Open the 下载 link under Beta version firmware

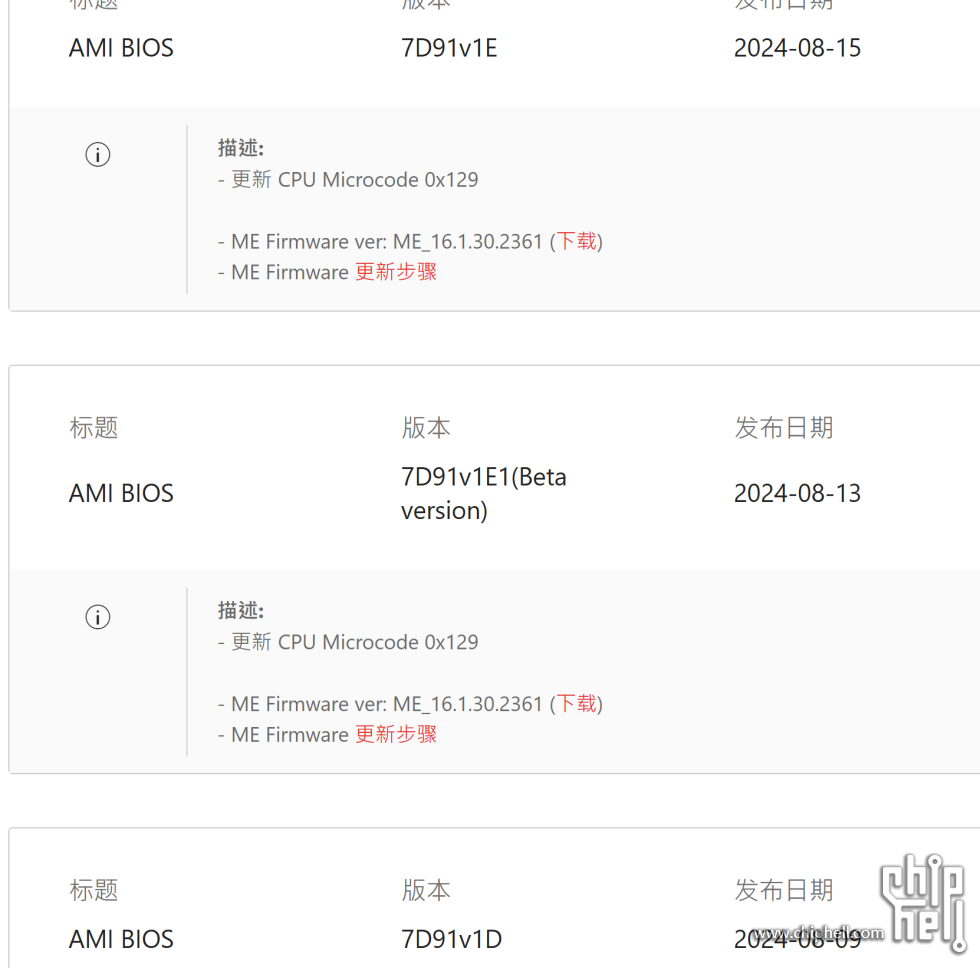tap(576, 704)
